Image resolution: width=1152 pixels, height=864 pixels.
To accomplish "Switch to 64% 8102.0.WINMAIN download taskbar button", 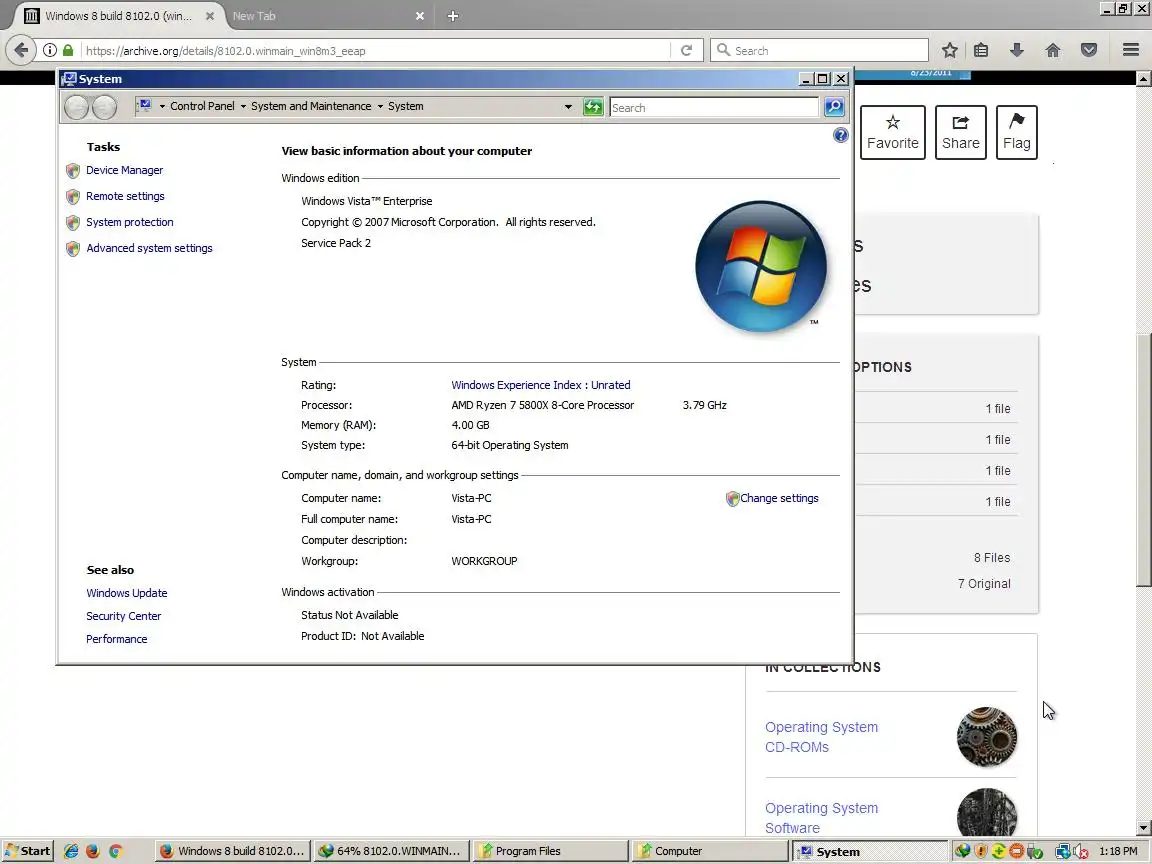I will (391, 851).
